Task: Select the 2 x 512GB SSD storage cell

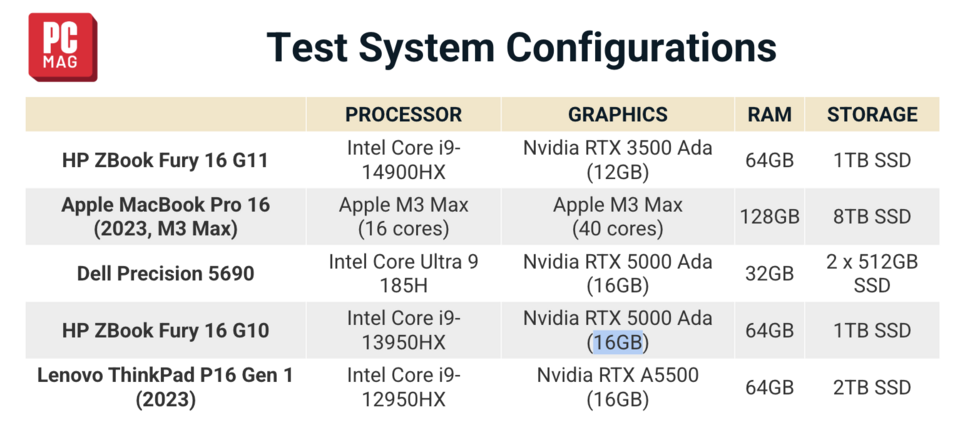Action: click(x=871, y=273)
